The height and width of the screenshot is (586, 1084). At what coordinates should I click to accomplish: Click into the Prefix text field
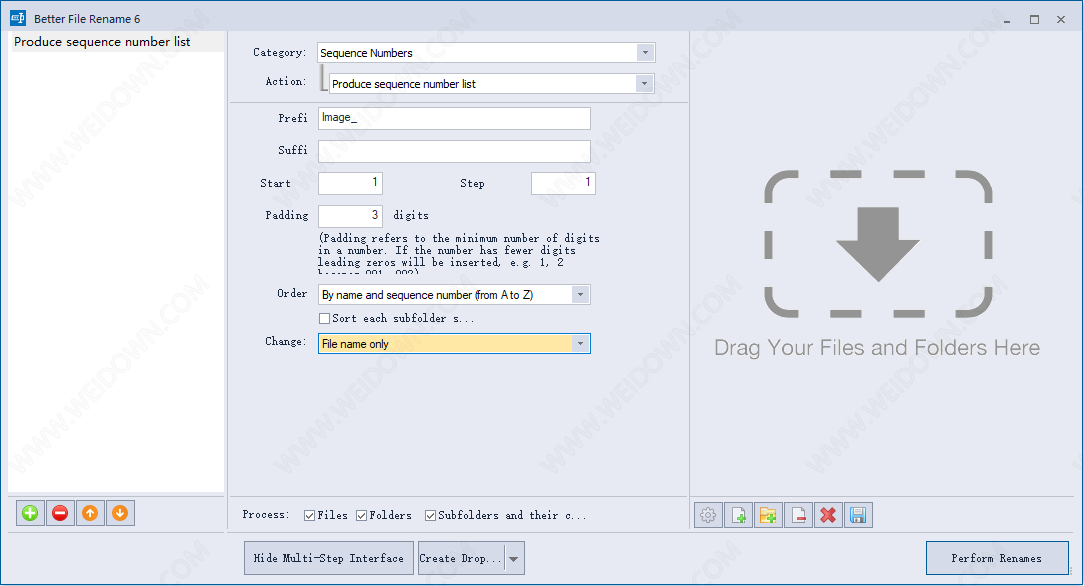click(454, 118)
